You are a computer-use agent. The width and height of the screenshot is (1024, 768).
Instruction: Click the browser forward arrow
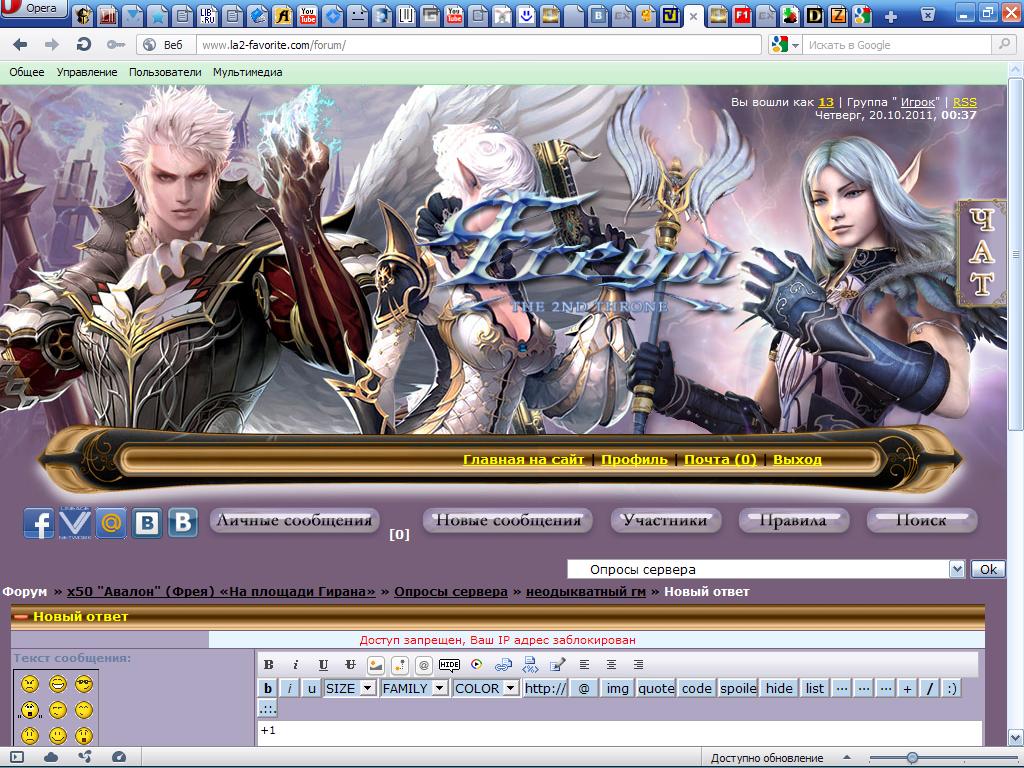51,44
